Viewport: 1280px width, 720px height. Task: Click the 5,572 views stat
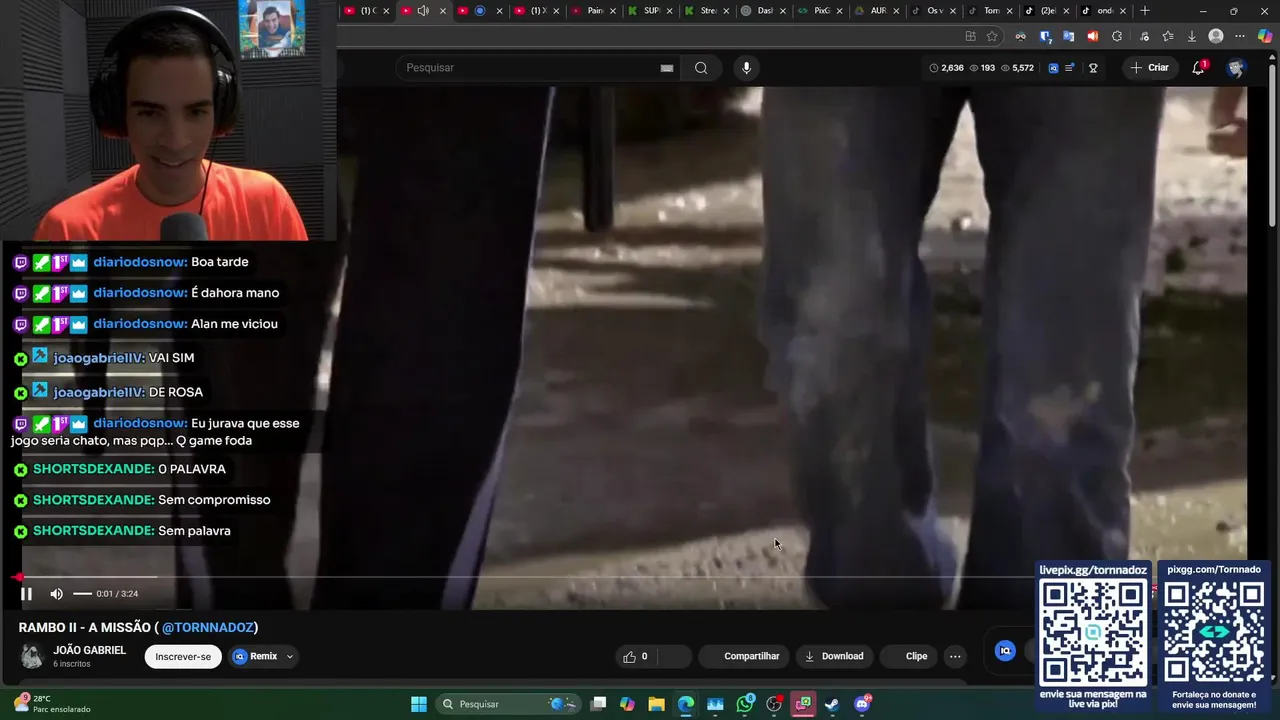click(1017, 68)
